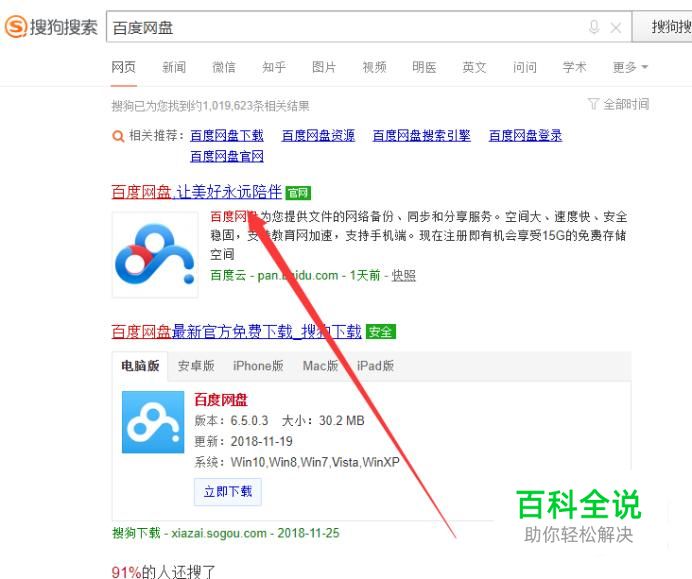Open the 明医 tab
Screen dimensions: 692x579
click(424, 68)
